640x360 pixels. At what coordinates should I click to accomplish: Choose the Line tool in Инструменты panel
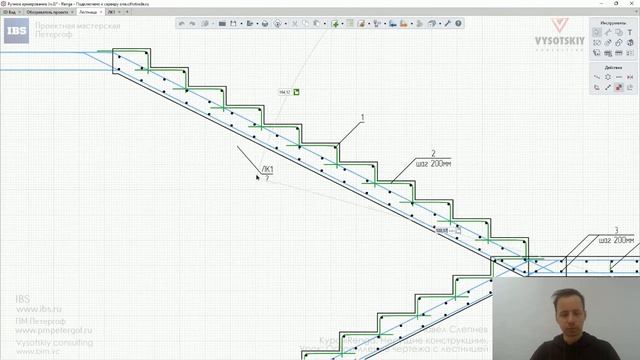pos(608,32)
